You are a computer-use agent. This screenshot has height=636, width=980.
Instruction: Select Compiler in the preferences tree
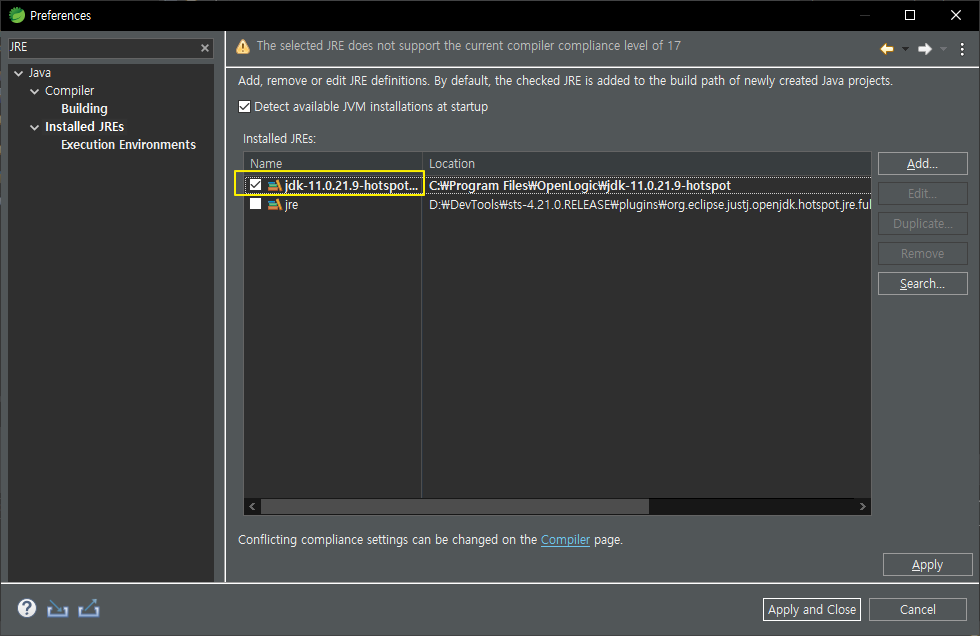(69, 91)
